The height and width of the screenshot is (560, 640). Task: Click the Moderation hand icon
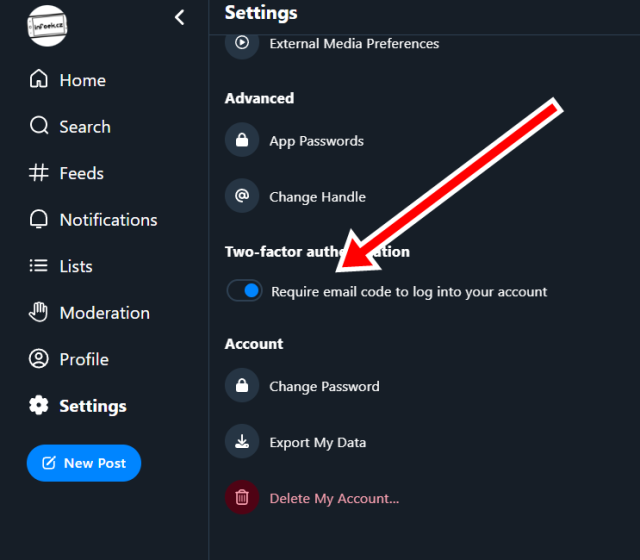[x=39, y=313]
